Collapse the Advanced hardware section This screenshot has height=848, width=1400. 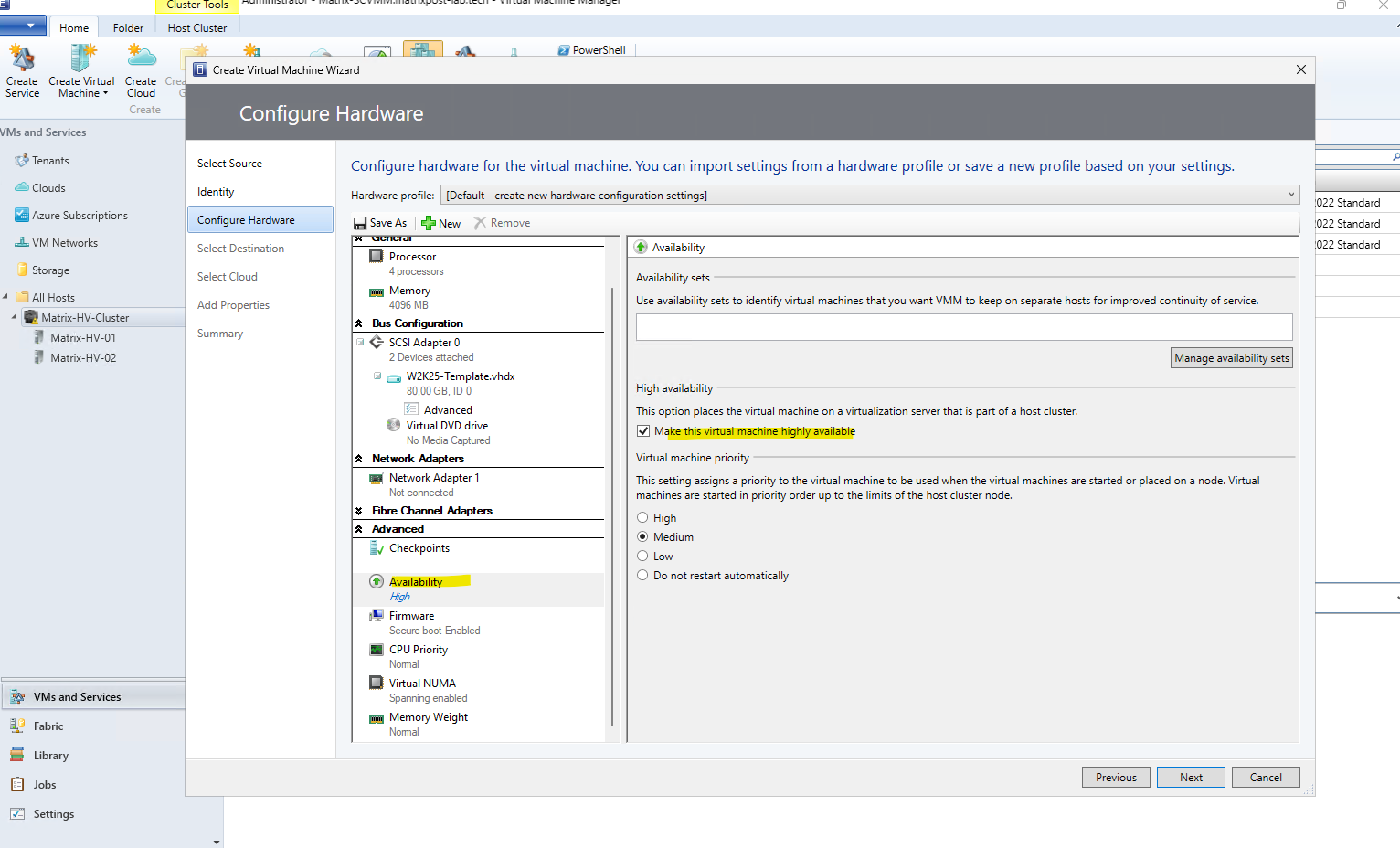point(359,529)
